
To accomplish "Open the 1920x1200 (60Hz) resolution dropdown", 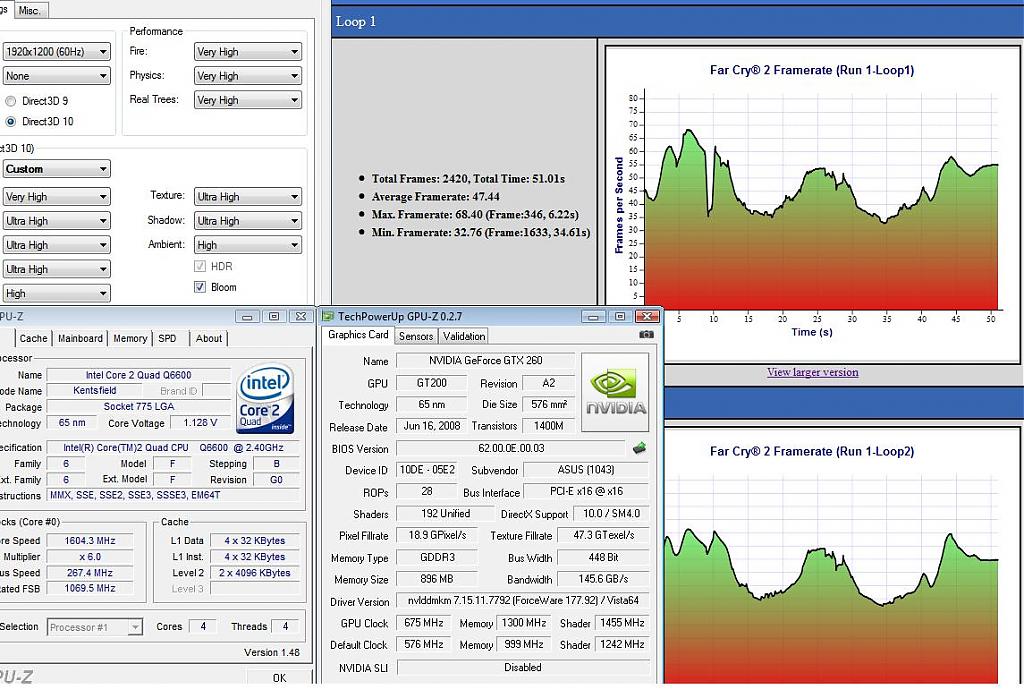I will [56, 52].
